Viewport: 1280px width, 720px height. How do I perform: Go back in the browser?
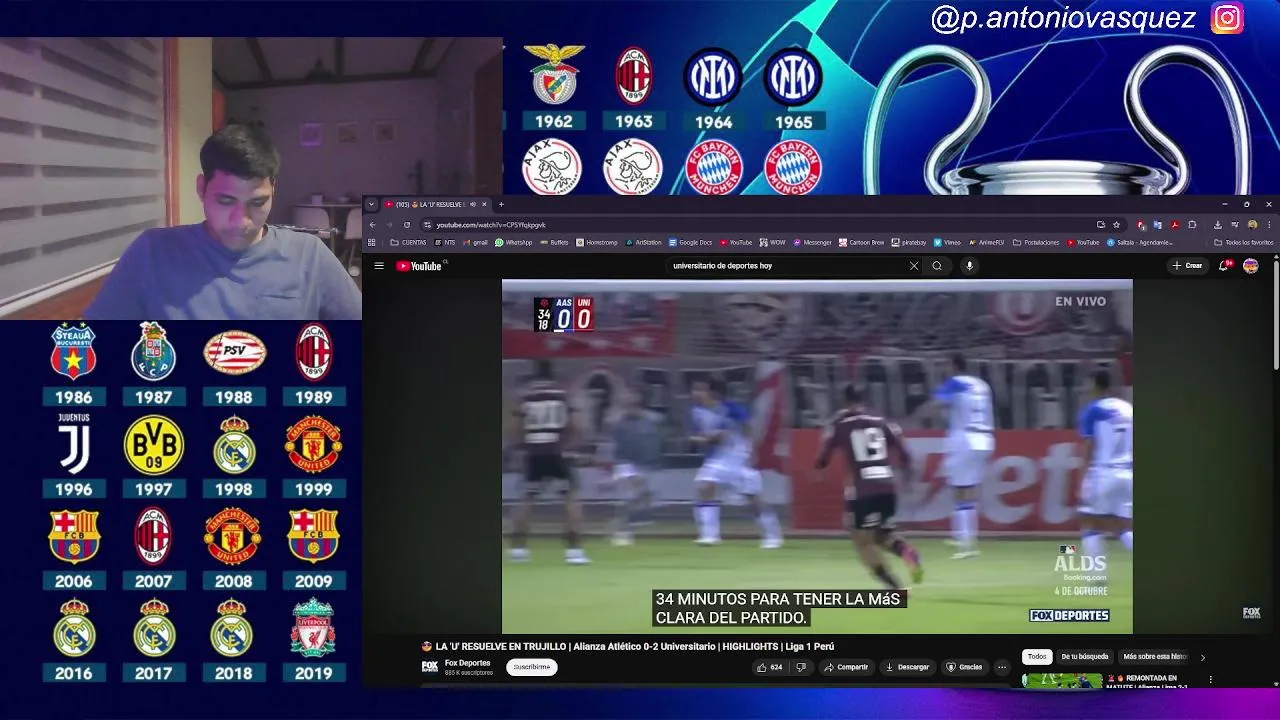point(372,225)
